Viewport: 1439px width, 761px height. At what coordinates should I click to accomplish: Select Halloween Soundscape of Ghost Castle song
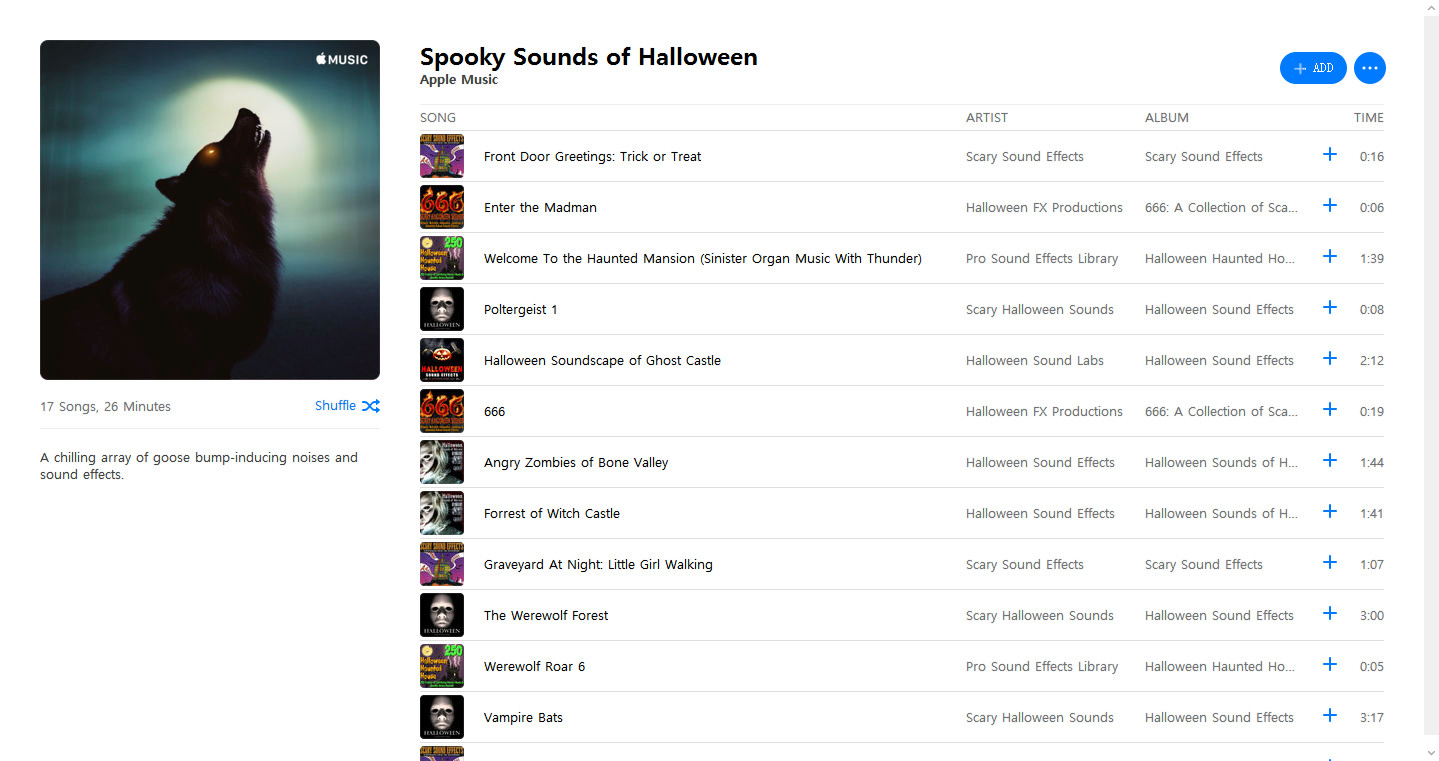602,361
